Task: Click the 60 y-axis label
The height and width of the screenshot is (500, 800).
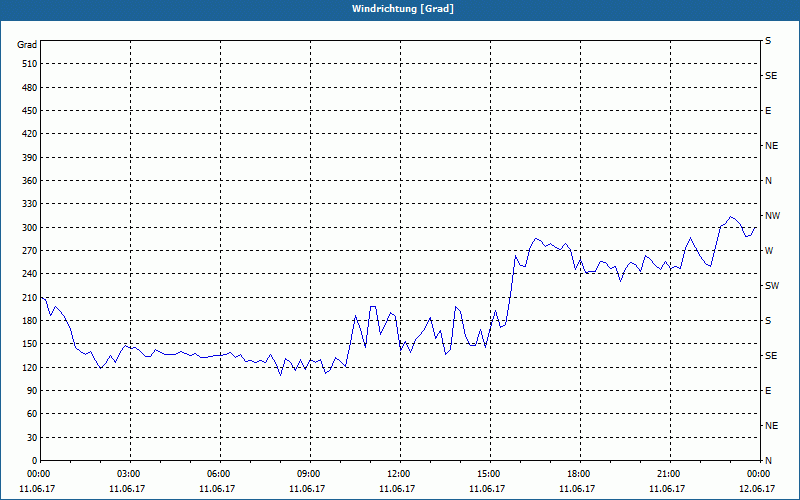Action: (32, 414)
